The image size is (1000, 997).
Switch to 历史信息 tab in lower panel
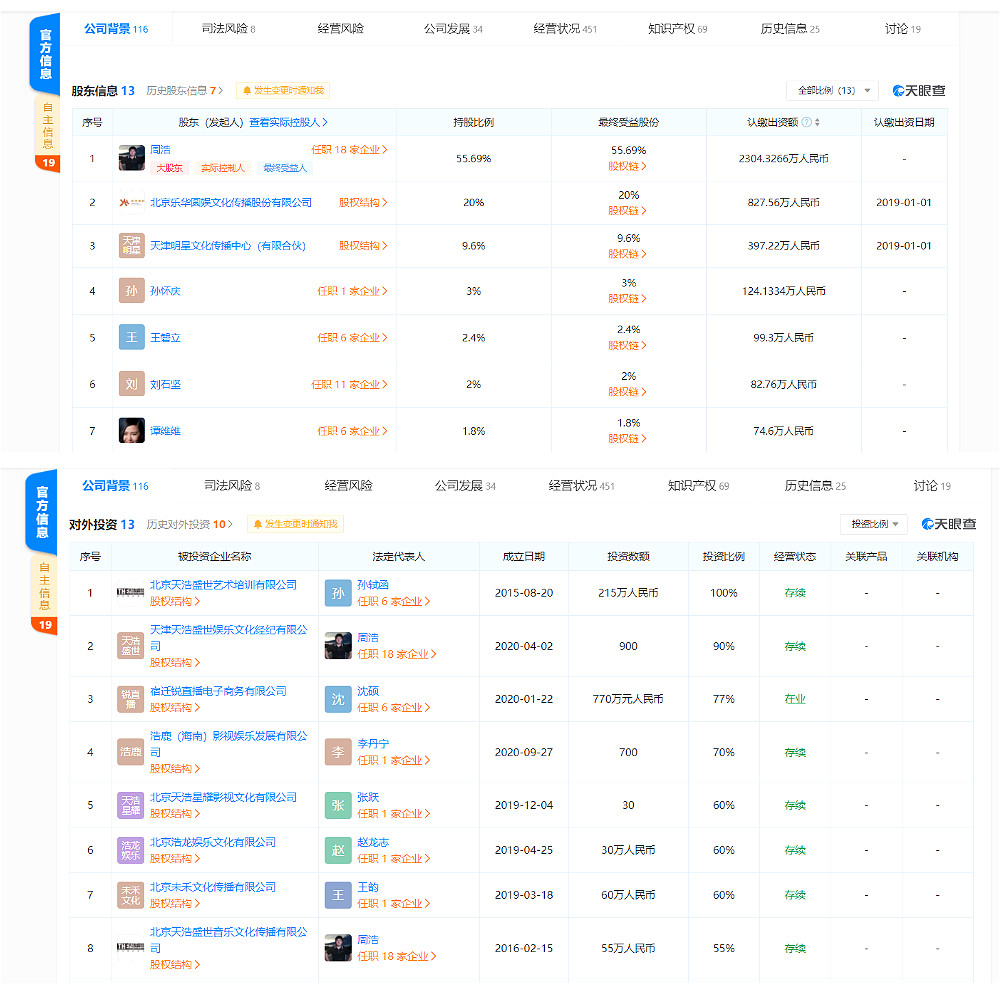tap(815, 486)
